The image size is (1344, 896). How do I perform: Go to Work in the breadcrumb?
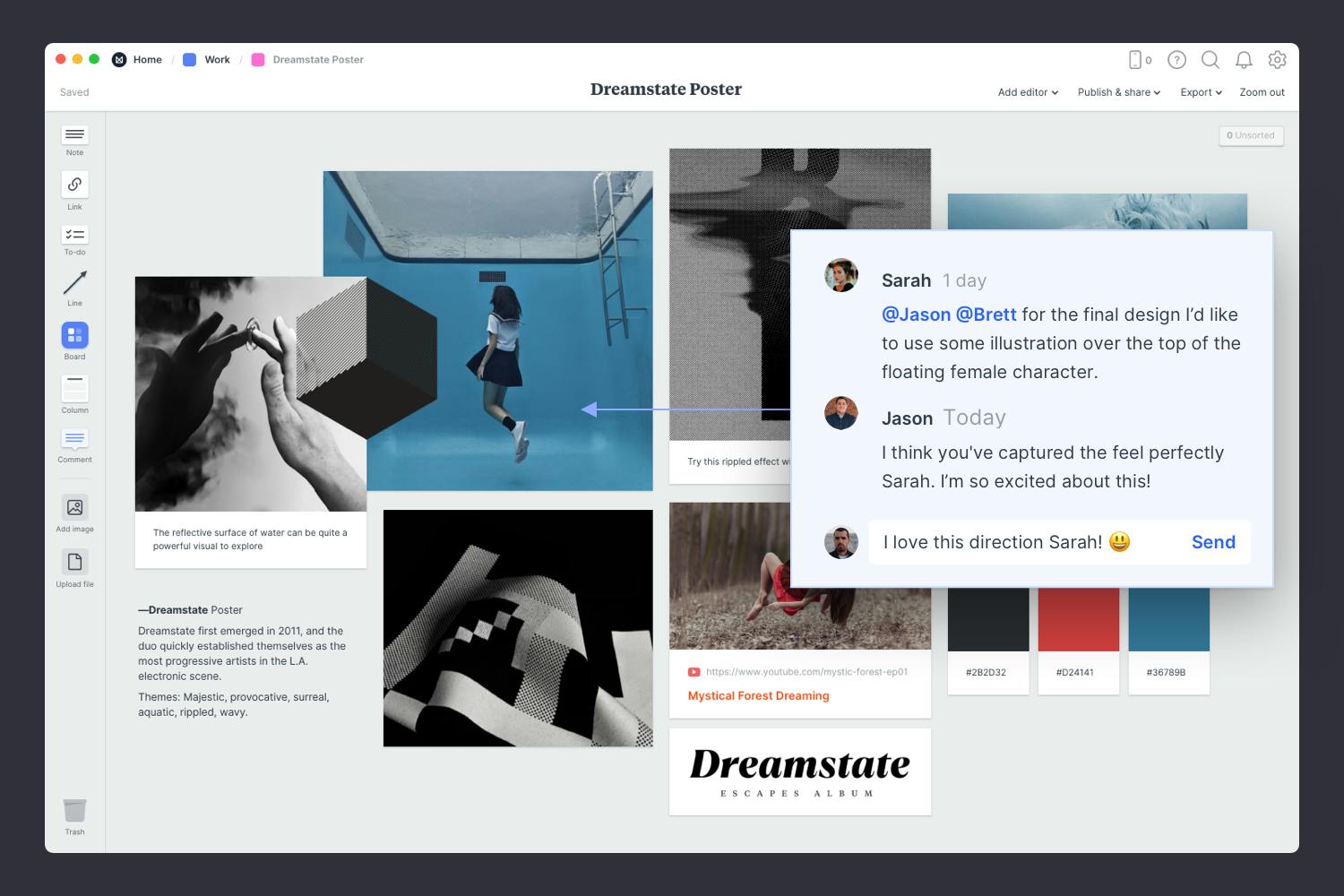pos(217,60)
